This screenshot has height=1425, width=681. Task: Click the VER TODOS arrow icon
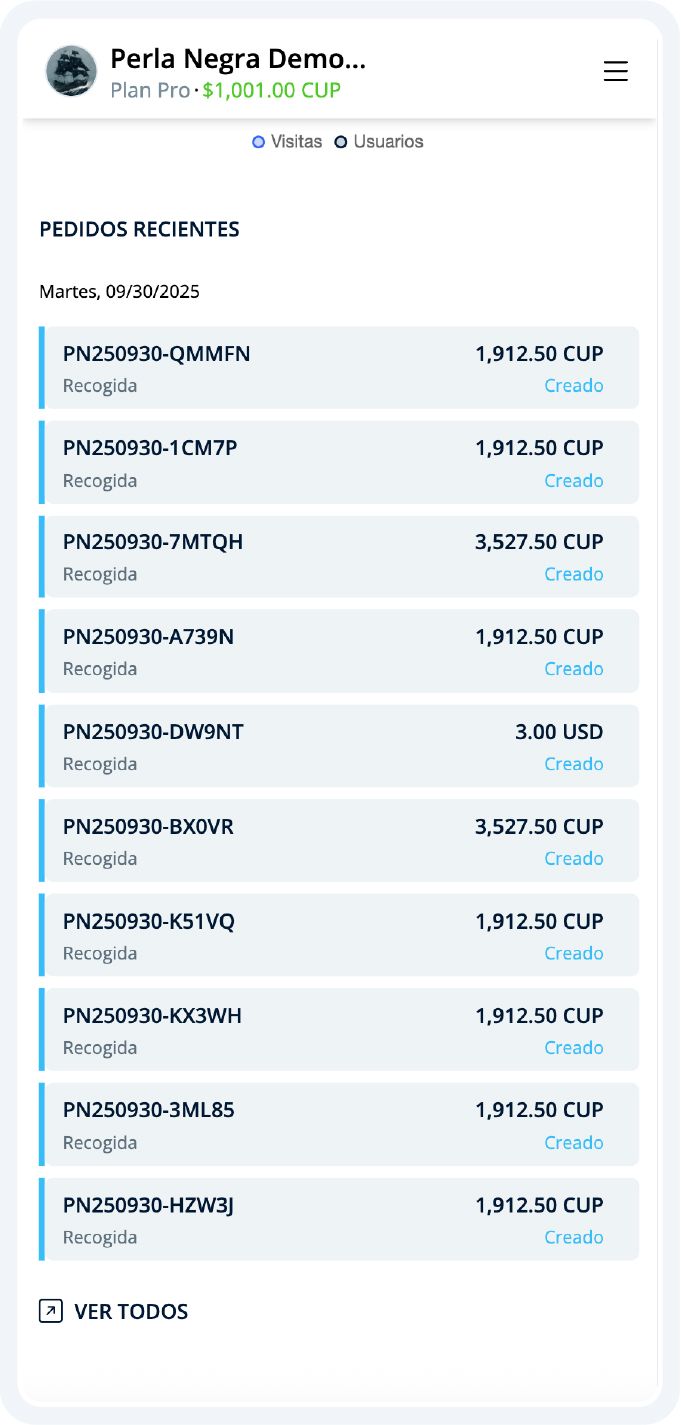51,1311
